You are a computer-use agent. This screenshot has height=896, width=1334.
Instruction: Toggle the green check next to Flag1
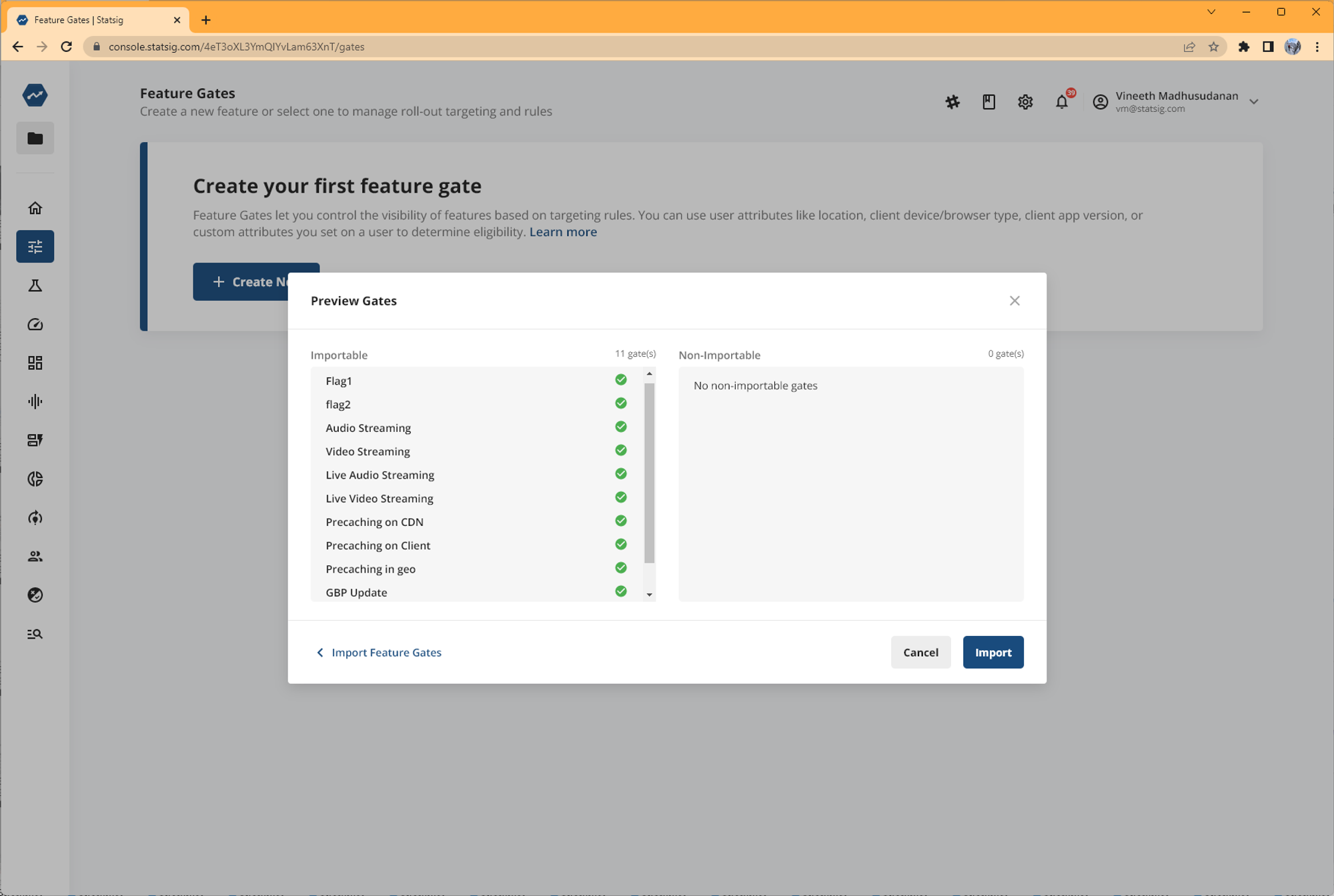[620, 379]
